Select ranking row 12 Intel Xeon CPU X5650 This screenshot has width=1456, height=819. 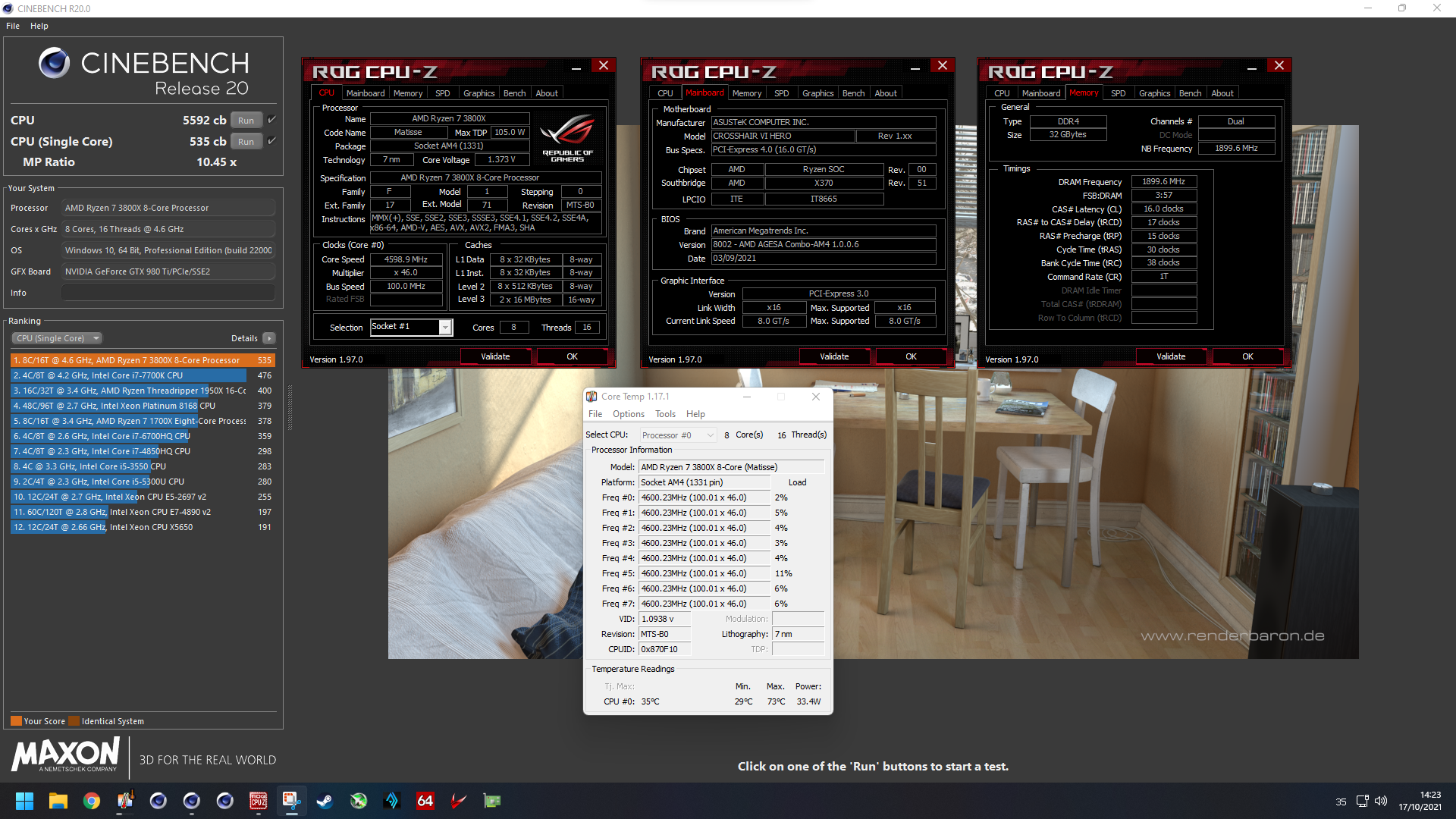tap(143, 527)
